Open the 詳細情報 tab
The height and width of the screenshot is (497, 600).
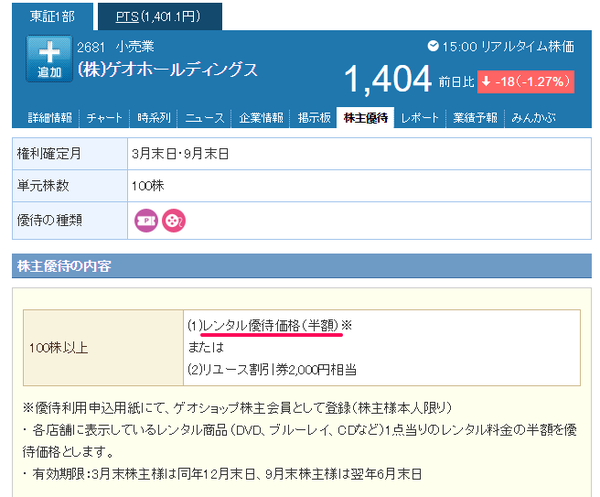click(50, 118)
